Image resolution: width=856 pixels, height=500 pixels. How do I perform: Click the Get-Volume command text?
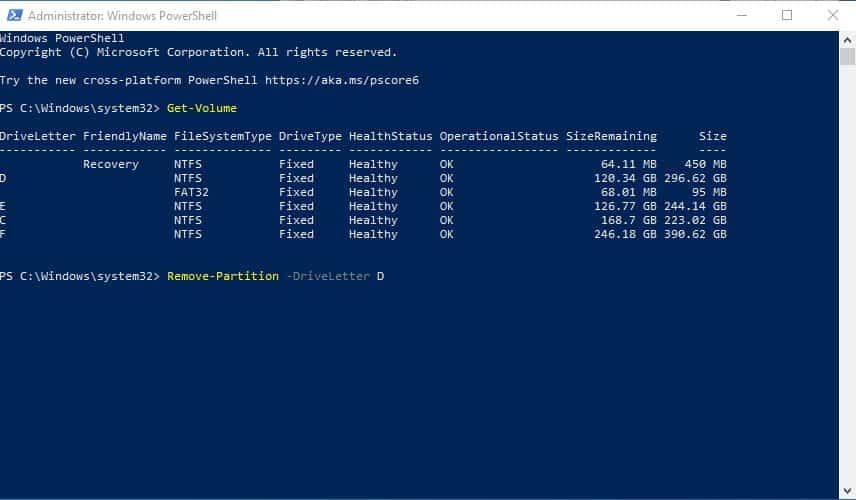201,108
